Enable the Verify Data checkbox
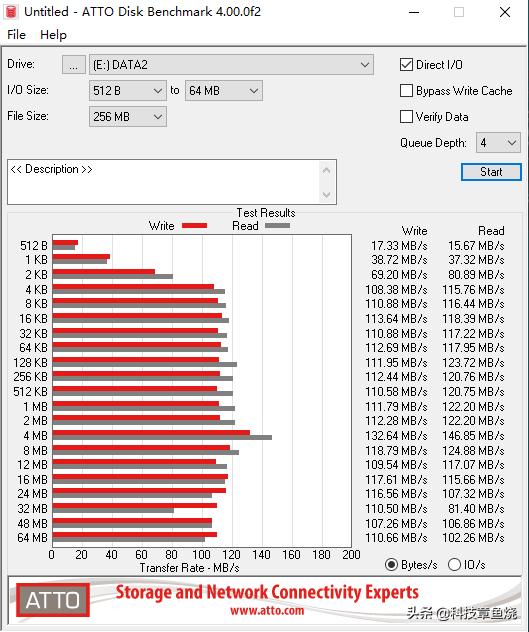Image resolution: width=529 pixels, height=632 pixels. point(406,117)
